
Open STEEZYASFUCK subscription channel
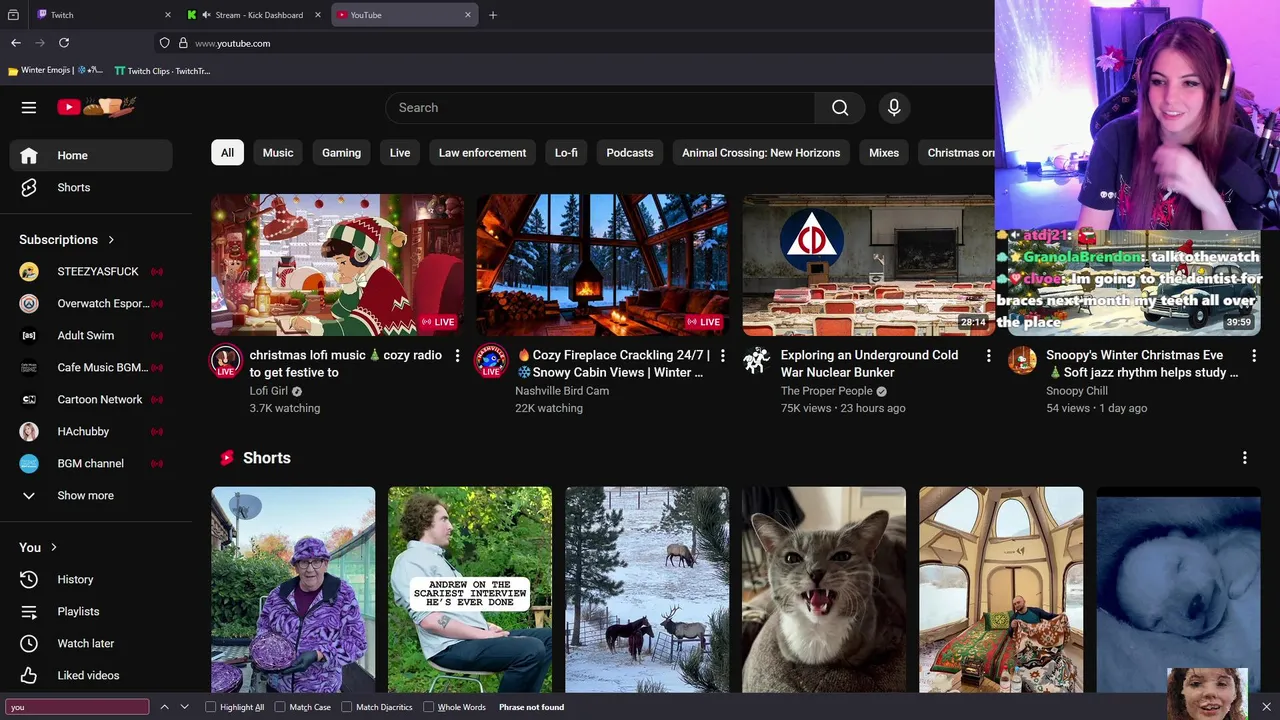(92, 272)
